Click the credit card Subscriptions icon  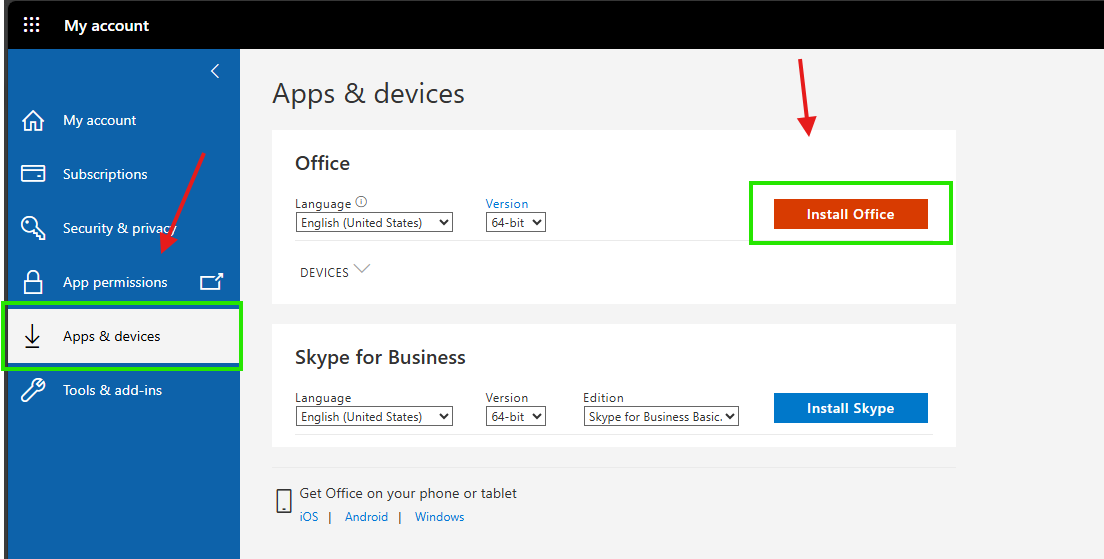coord(33,174)
